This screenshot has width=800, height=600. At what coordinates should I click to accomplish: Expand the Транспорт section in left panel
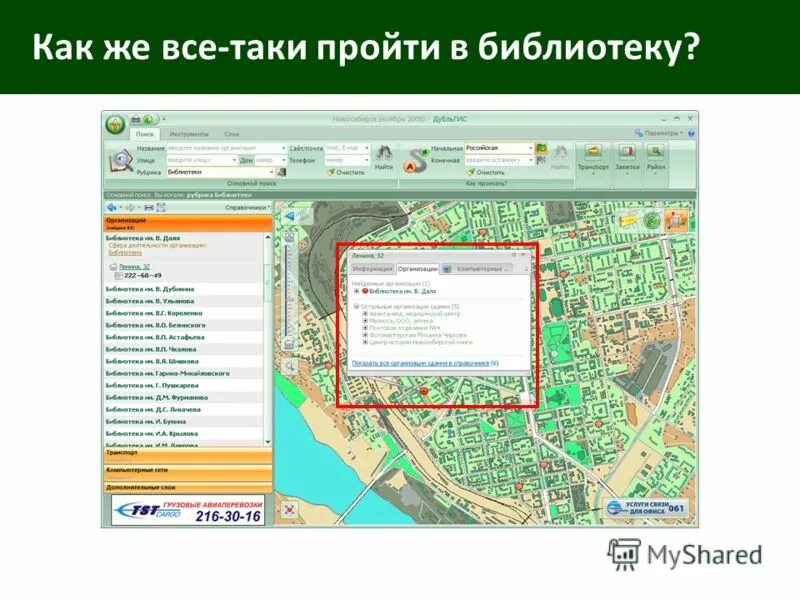pyautogui.click(x=188, y=456)
